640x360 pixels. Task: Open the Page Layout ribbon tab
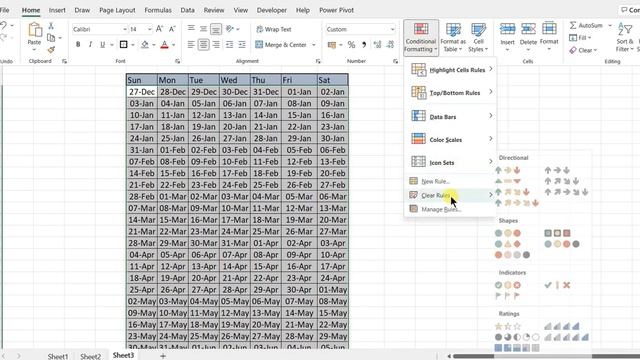pyautogui.click(x=117, y=10)
